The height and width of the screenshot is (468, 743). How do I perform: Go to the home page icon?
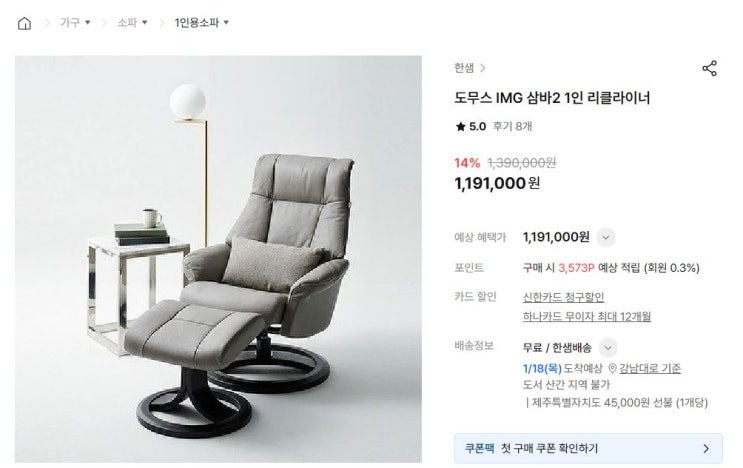click(24, 23)
